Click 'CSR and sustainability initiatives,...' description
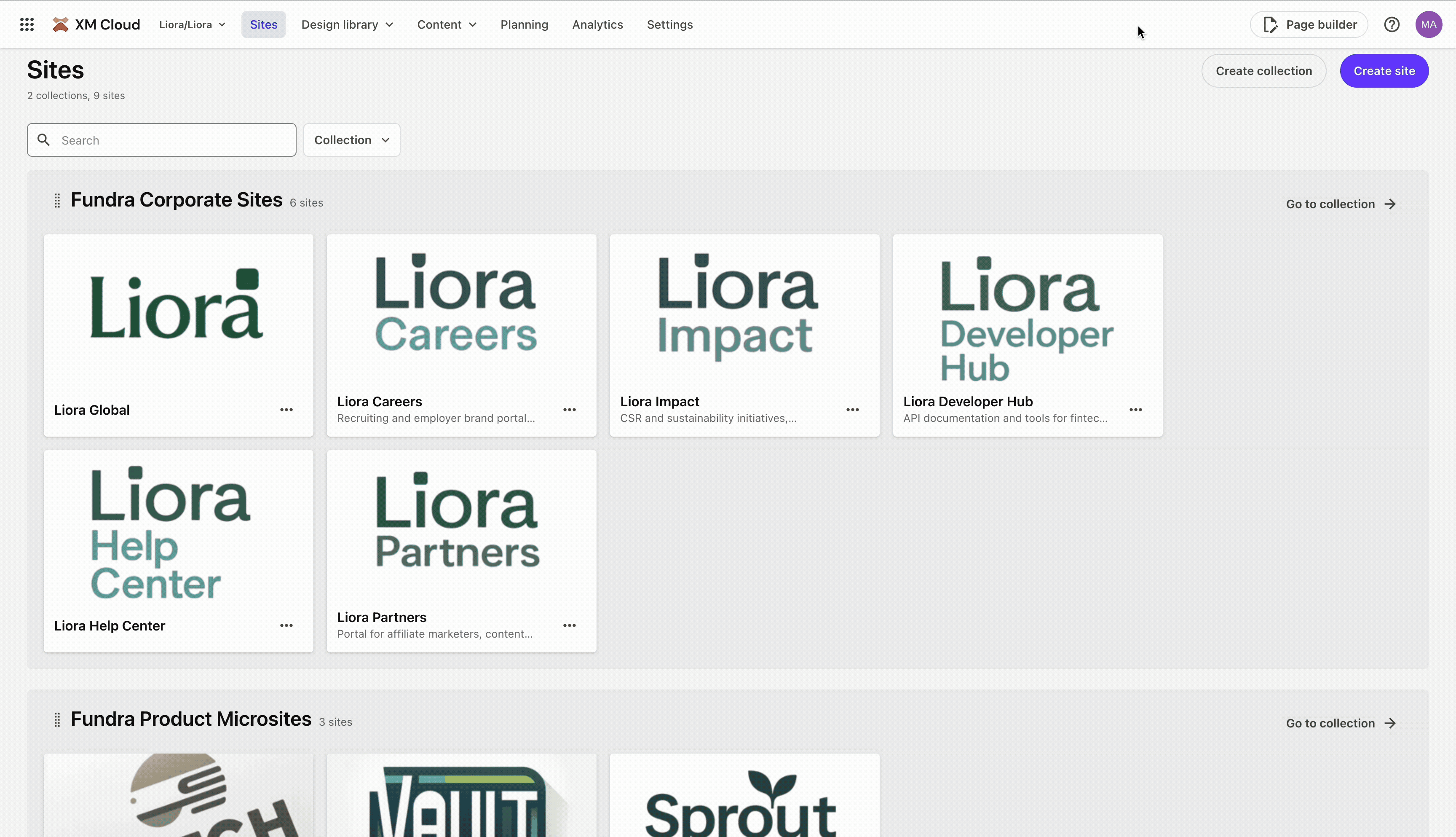The image size is (1456, 837). coord(708,418)
